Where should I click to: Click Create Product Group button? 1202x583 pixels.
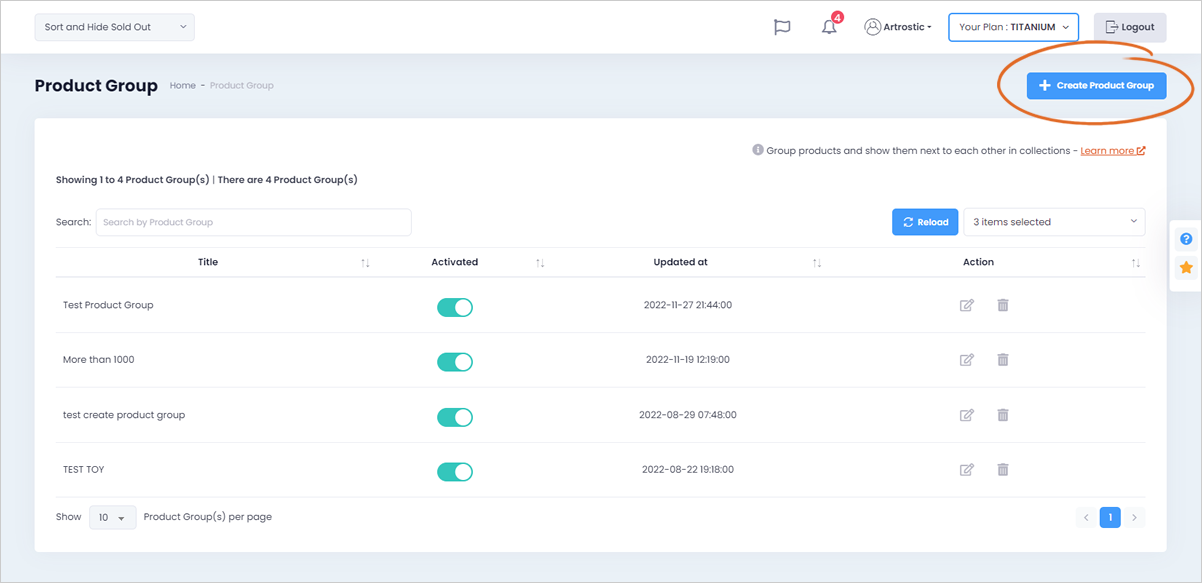point(1096,85)
